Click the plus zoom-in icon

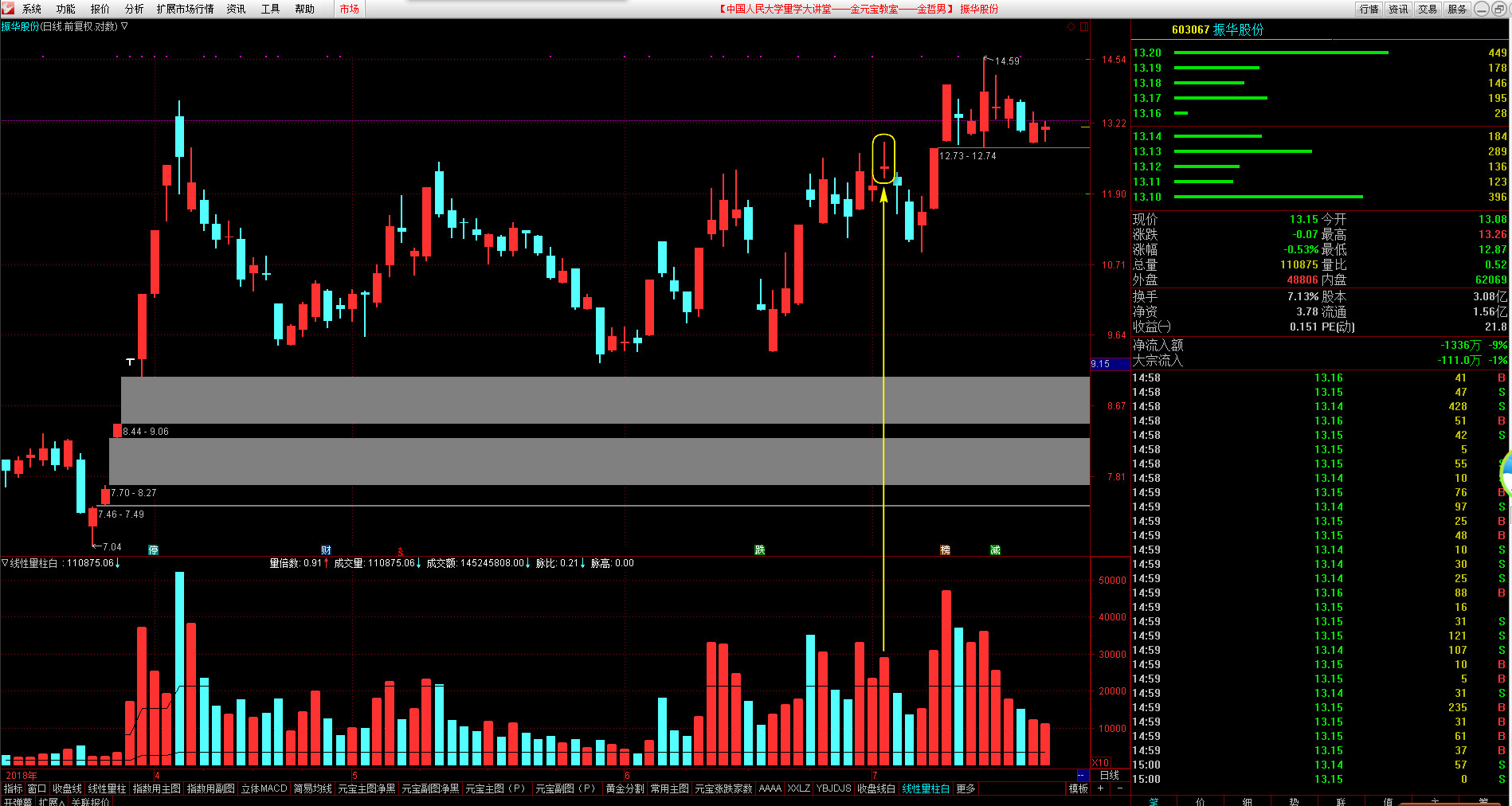(x=1101, y=788)
